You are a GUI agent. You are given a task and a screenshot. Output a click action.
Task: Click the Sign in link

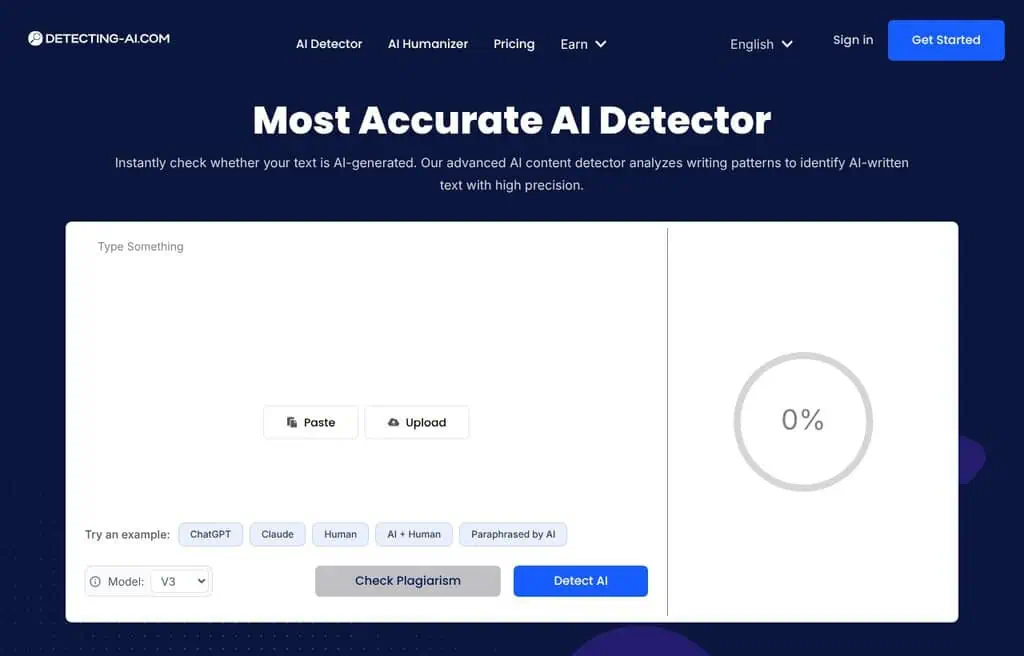[853, 40]
